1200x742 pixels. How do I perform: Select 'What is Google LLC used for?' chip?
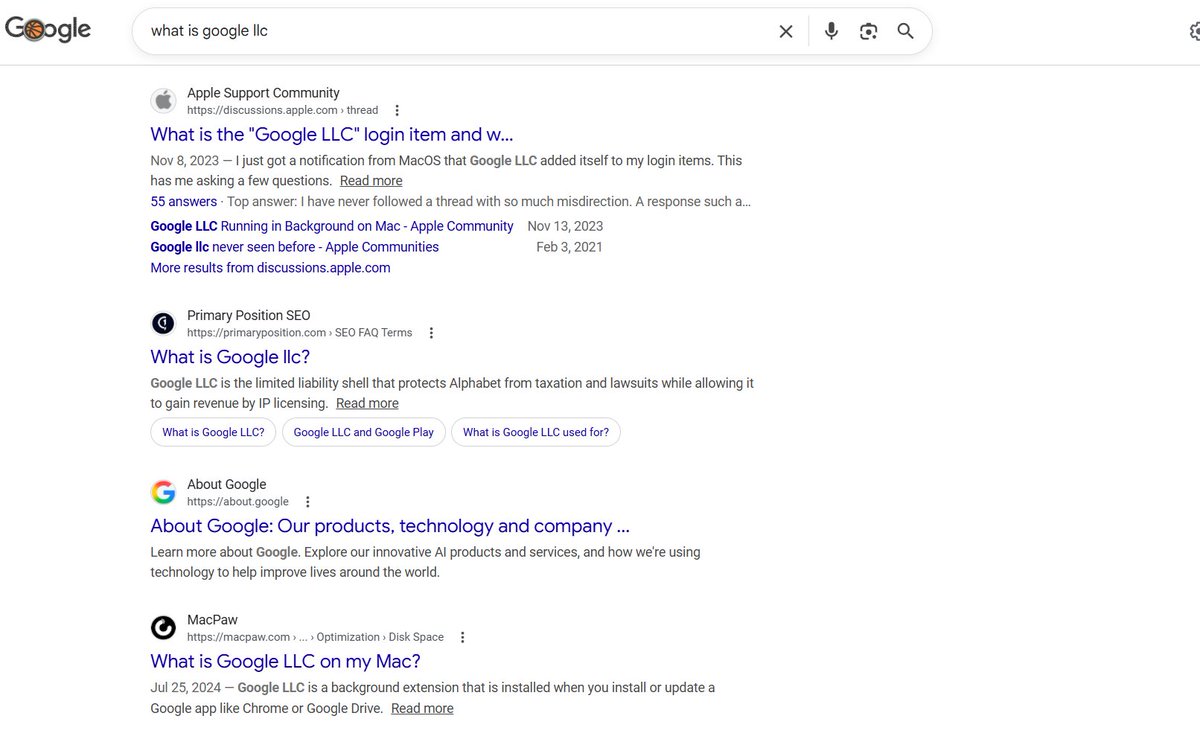536,432
